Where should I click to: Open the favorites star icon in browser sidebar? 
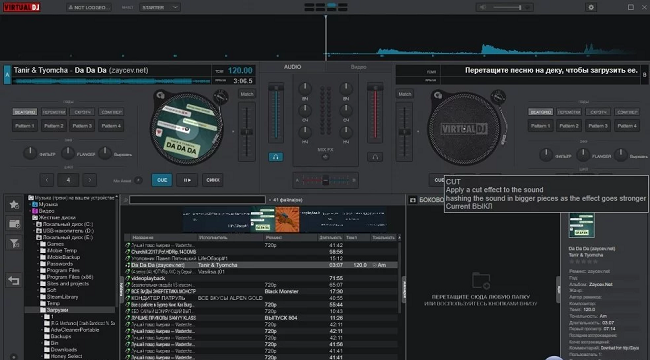[x=14, y=204]
